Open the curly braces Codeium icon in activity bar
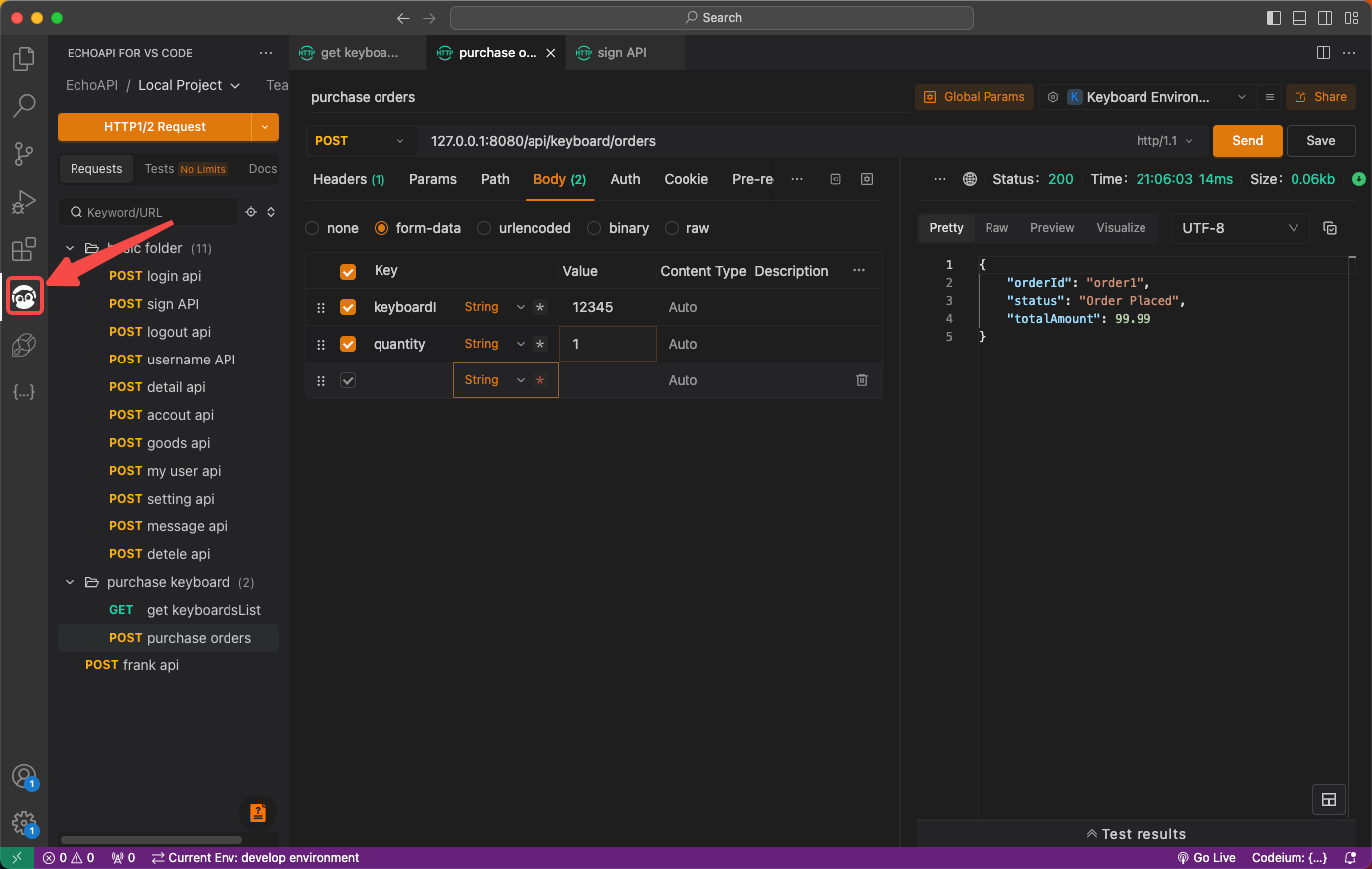Screen dimensions: 1372x869 click(24, 391)
